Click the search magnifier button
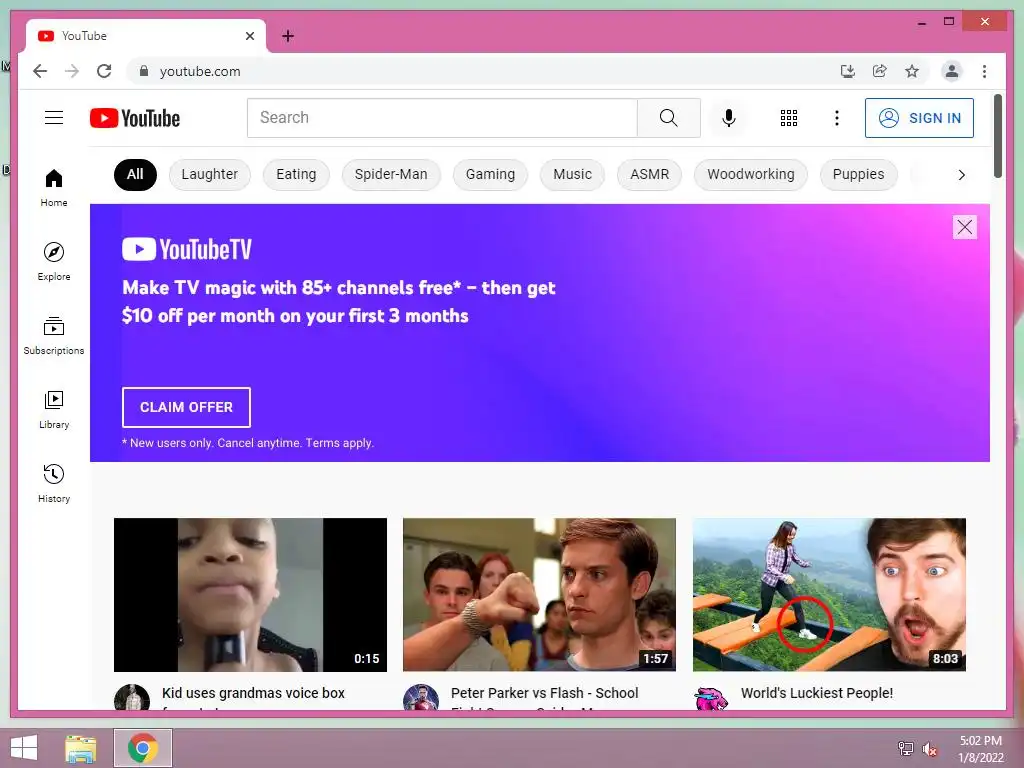 click(x=669, y=118)
